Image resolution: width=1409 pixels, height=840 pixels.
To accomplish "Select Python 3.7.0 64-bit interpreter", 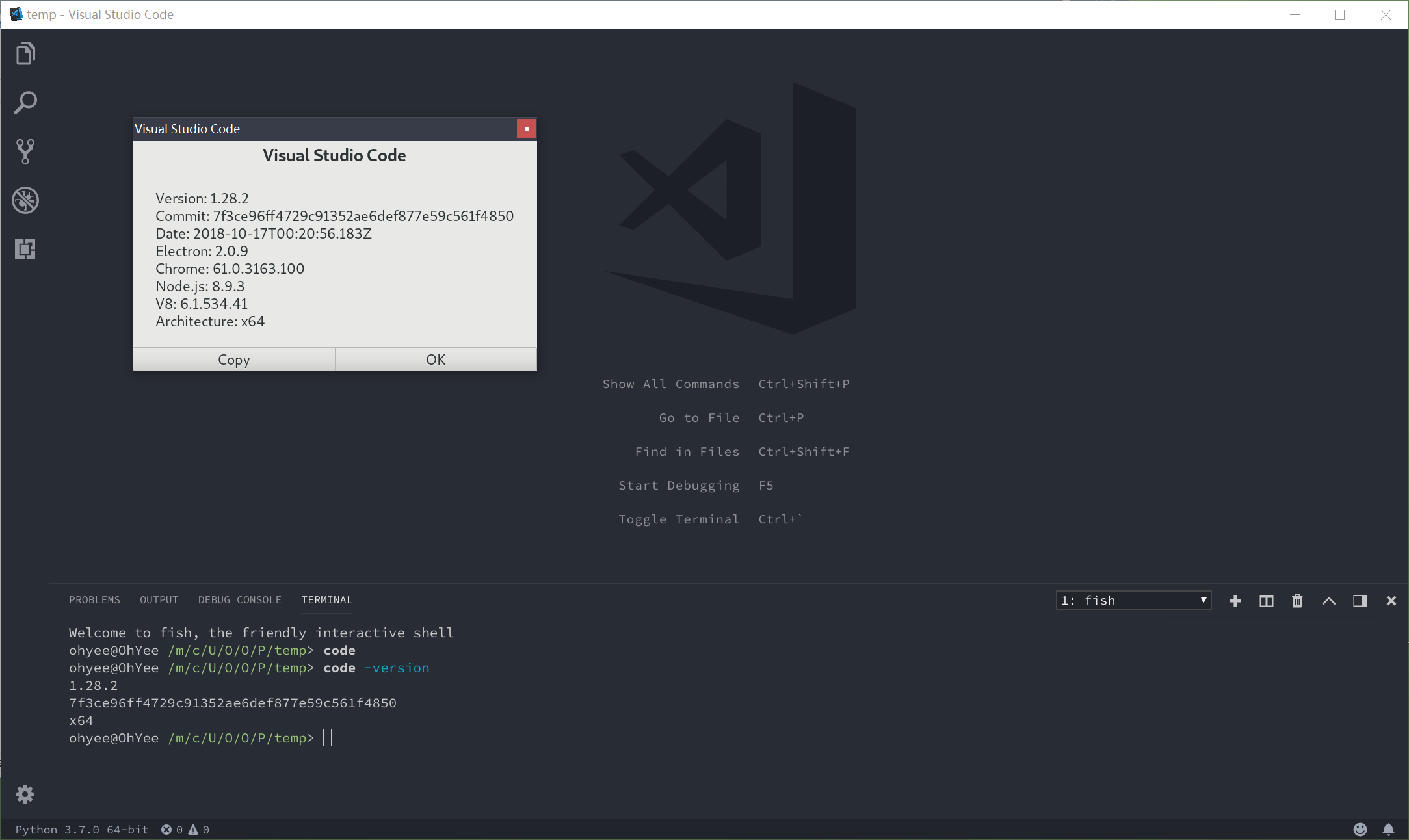I will (82, 830).
